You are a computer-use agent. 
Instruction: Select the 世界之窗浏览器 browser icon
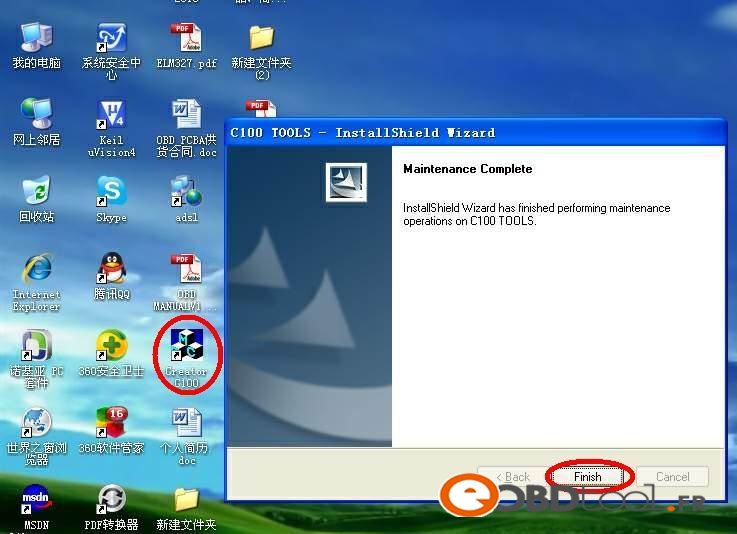(x=36, y=422)
